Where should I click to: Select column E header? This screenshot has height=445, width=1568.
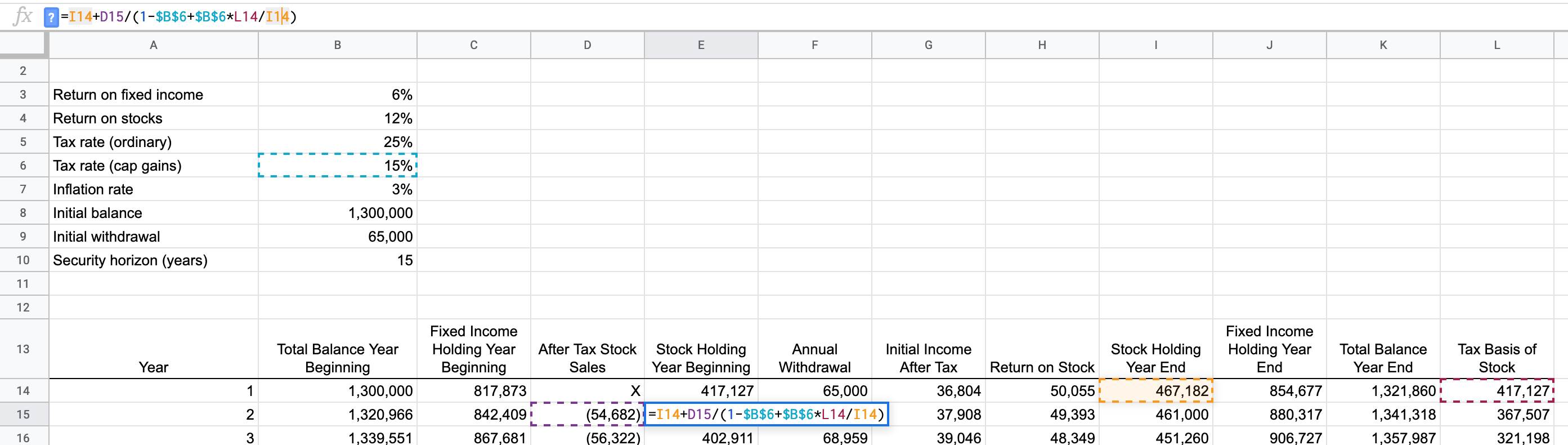[x=701, y=45]
